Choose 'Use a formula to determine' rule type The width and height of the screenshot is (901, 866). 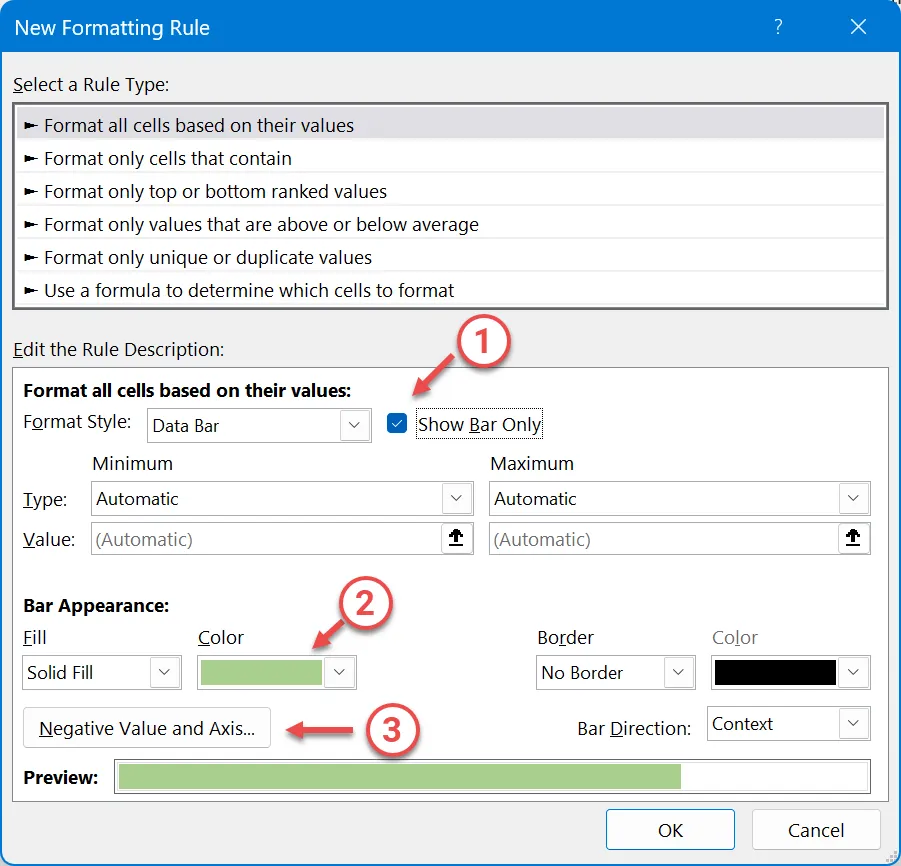(x=249, y=290)
